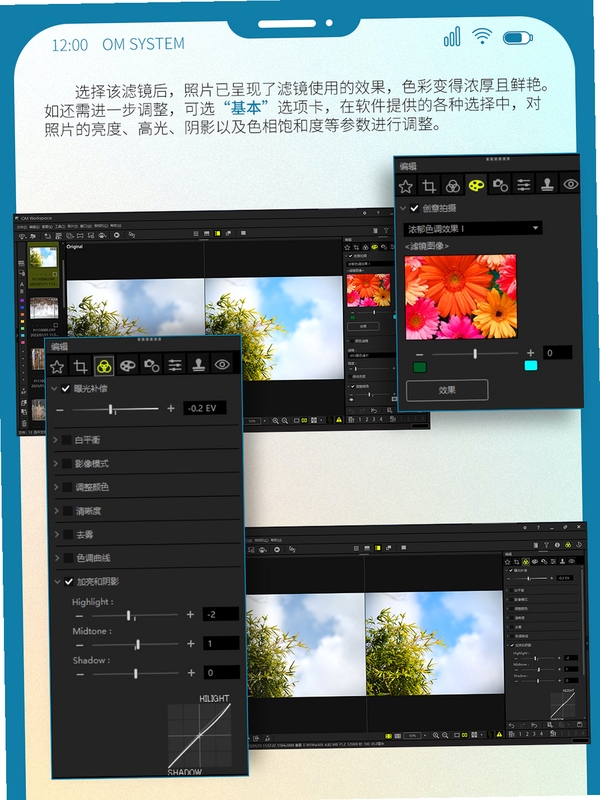This screenshot has width=600, height=800.
Task: Select the highlighted palette tab in the enlarged 创意拍摄 panel
Action: [x=476, y=185]
